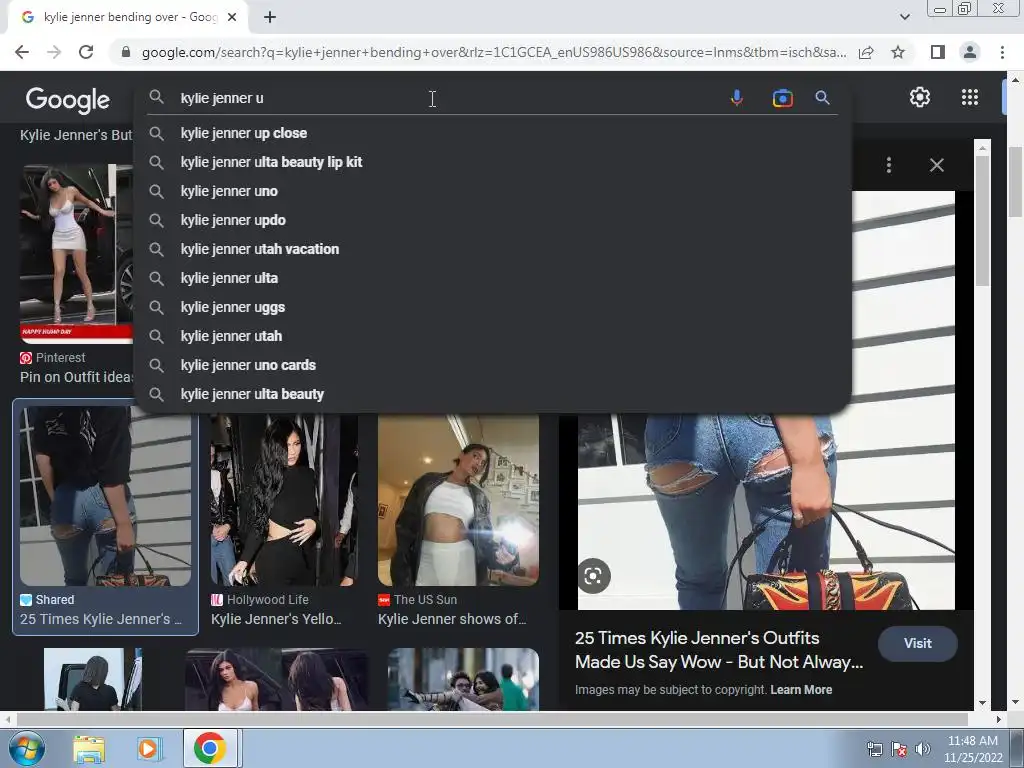Go to the Google logo homepage

[x=68, y=100]
